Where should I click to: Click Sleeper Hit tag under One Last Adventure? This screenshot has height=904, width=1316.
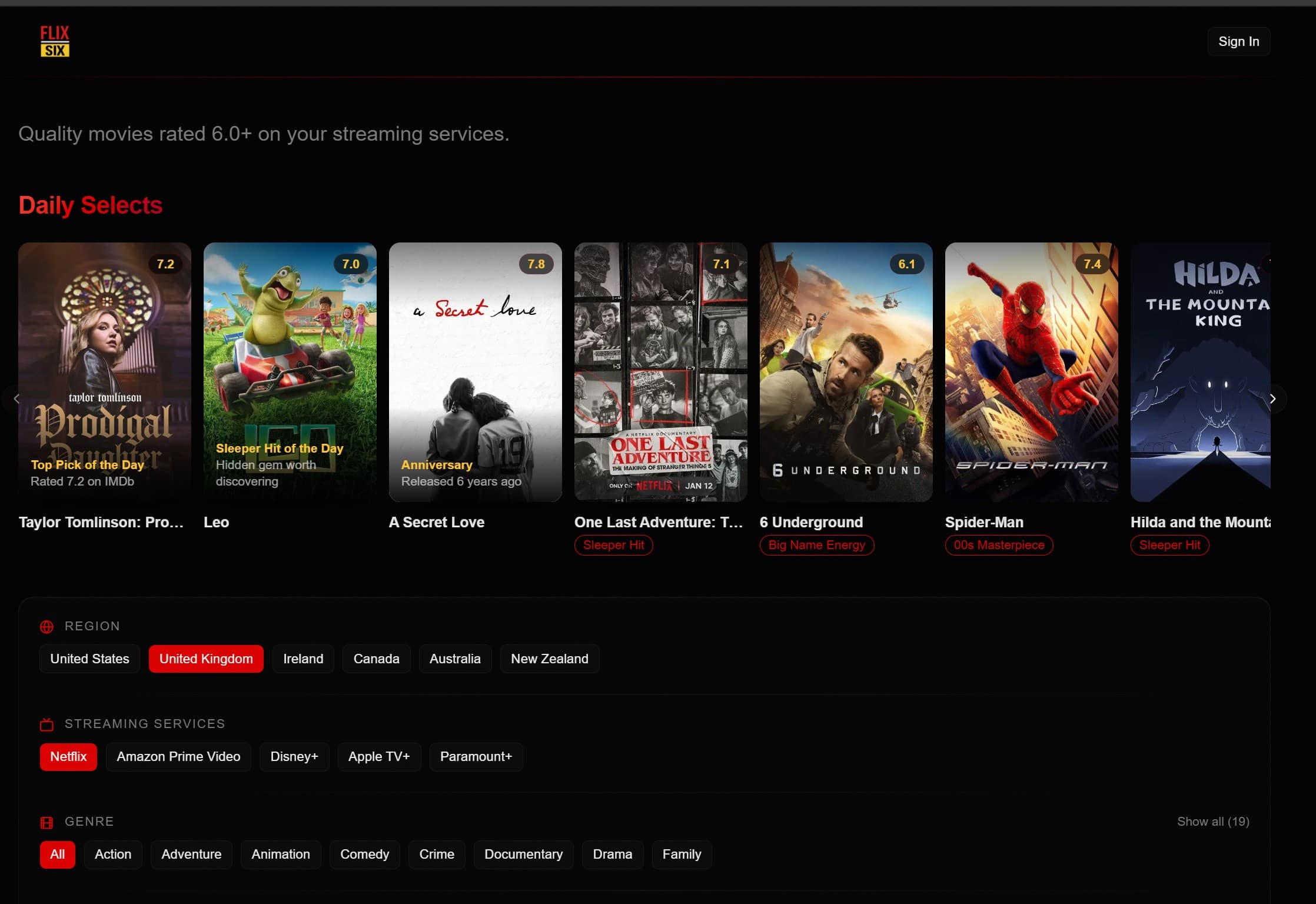[614, 545]
